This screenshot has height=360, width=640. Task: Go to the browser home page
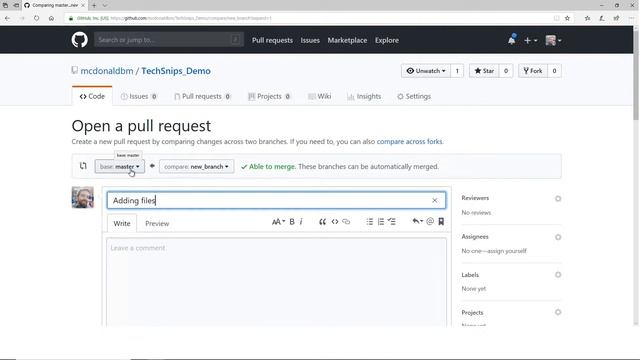coord(51,18)
